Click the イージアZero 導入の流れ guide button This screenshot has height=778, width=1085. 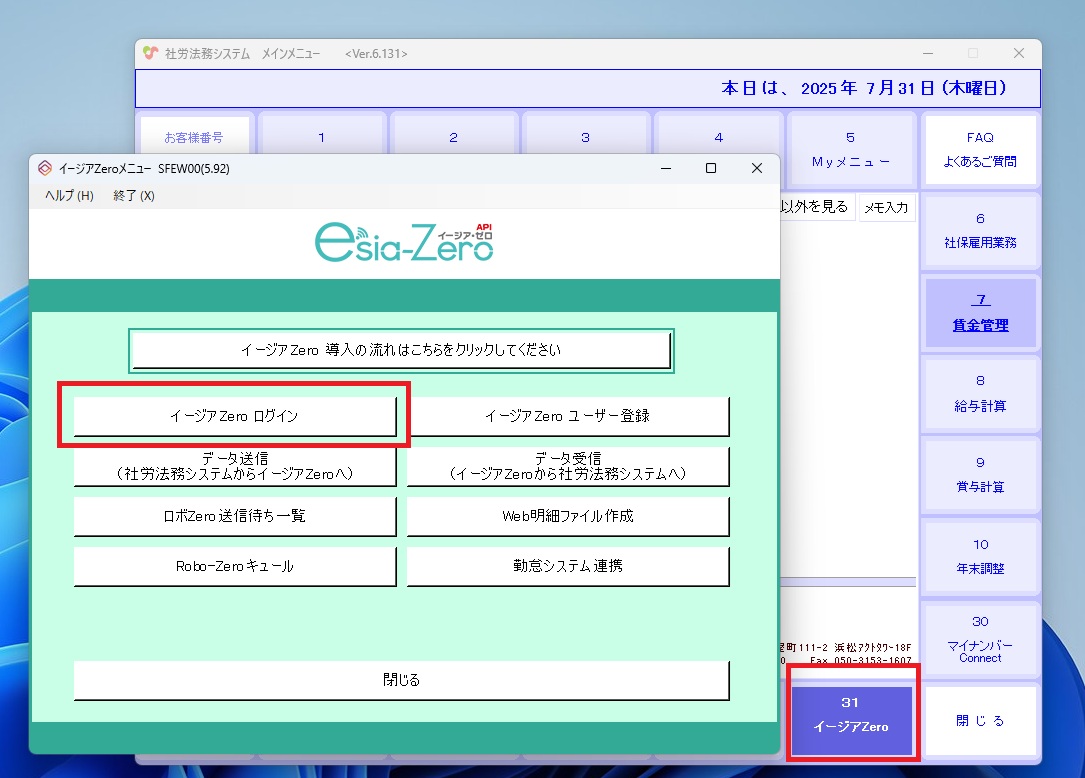401,350
